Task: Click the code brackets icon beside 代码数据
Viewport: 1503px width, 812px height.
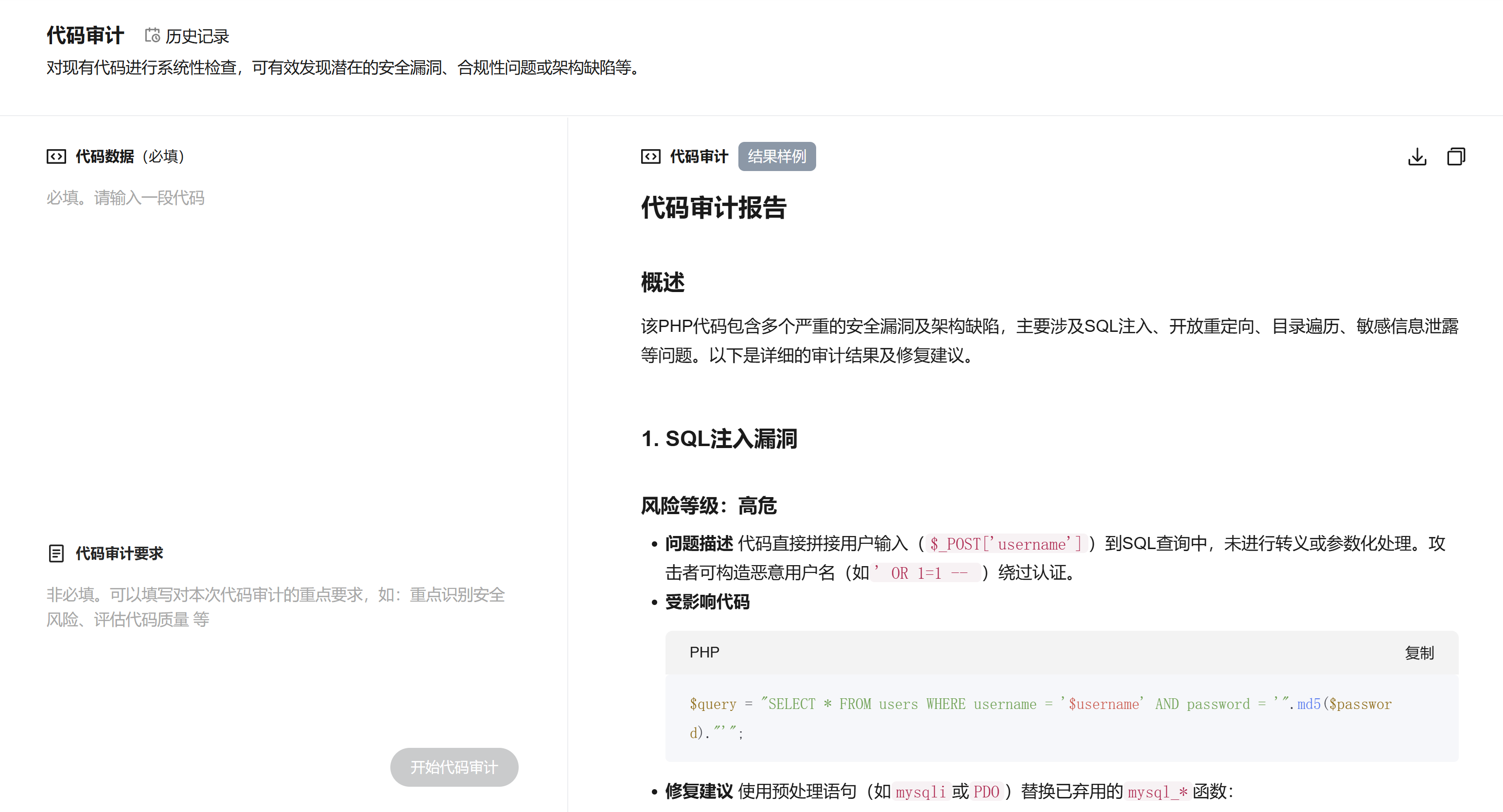Action: [56, 156]
